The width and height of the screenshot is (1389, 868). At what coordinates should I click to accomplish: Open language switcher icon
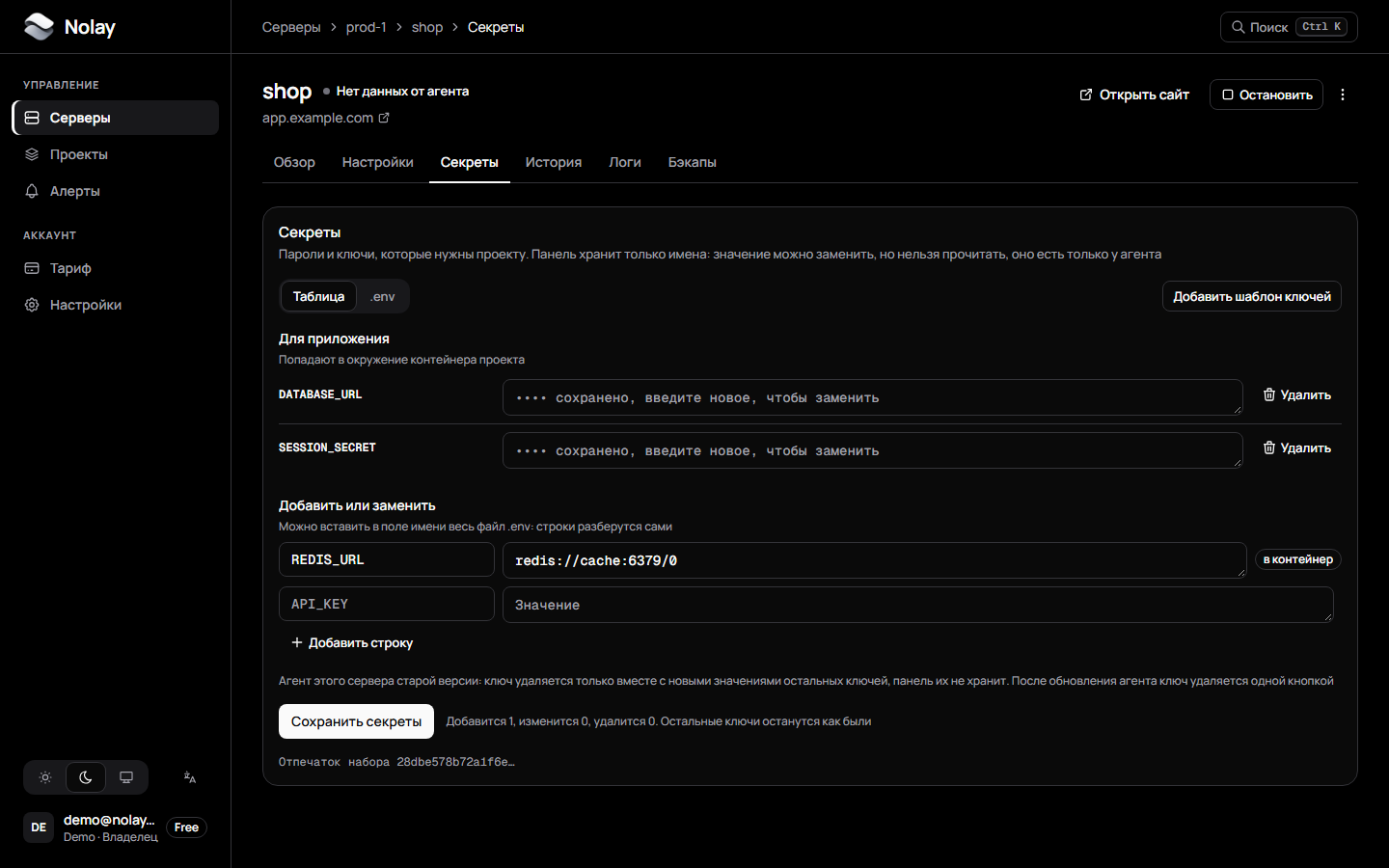(190, 777)
